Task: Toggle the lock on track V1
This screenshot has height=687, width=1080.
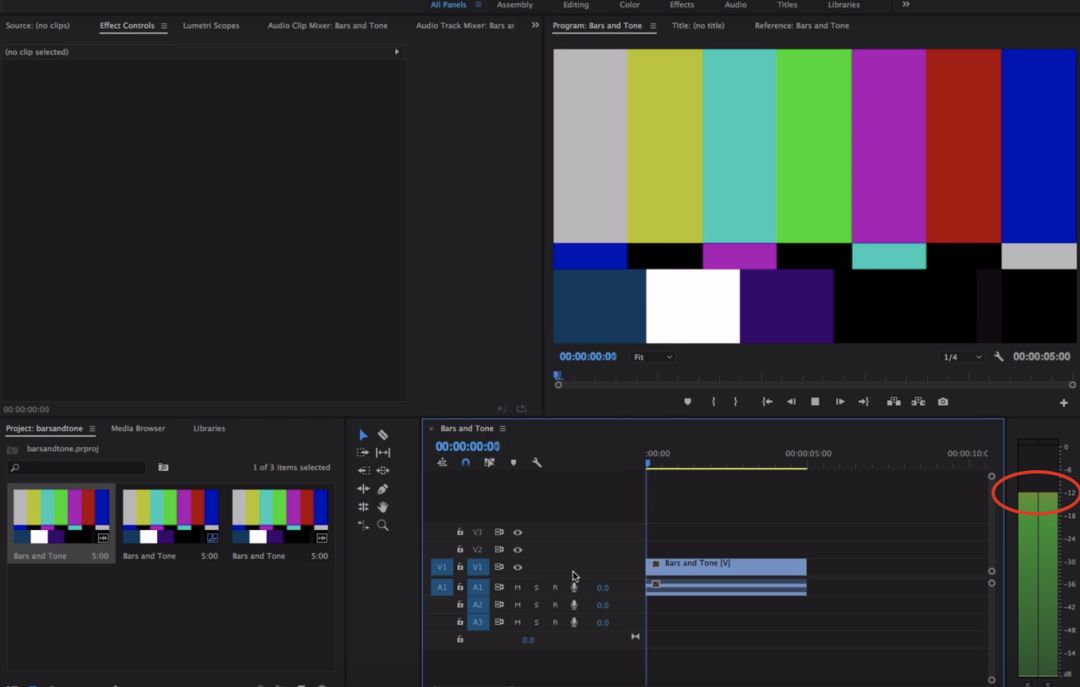Action: coord(460,567)
